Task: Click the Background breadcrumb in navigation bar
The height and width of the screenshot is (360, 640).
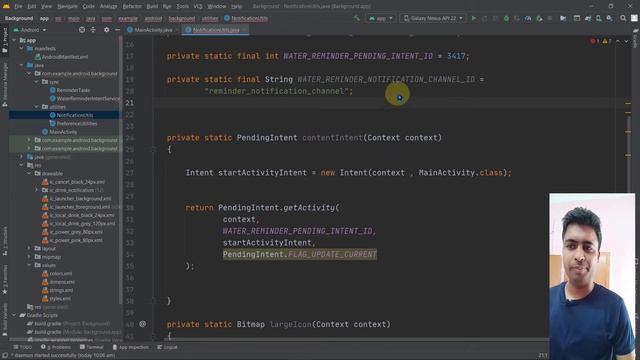Action: tap(19, 18)
